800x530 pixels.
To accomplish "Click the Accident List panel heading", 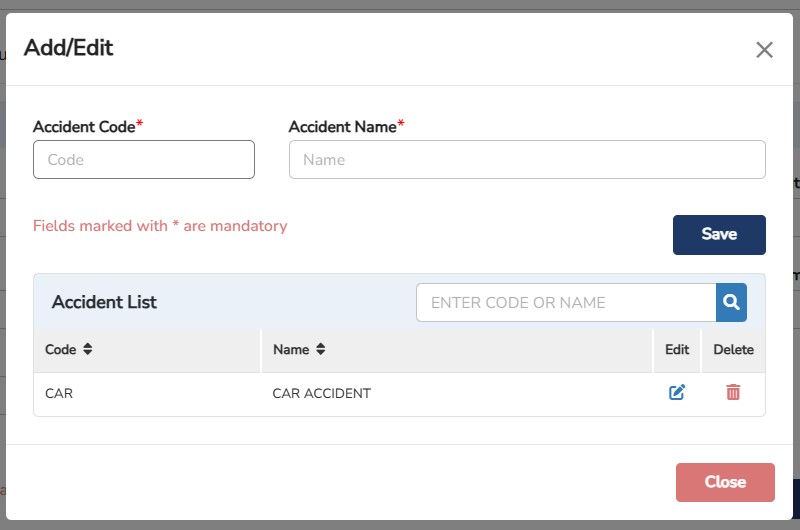I will pyautogui.click(x=104, y=302).
